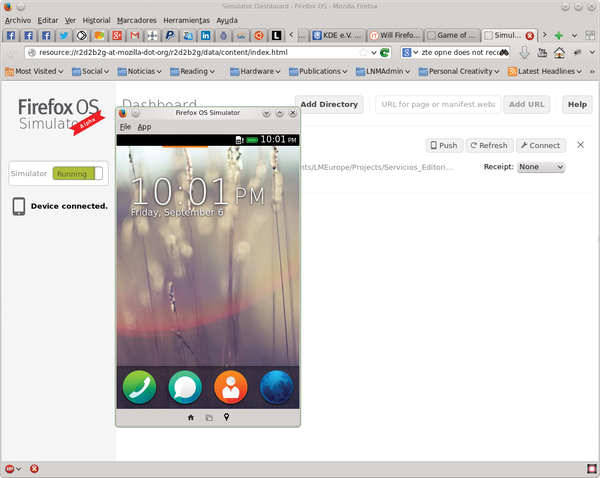Open the Archivo menu
600x478 pixels.
click(x=18, y=20)
